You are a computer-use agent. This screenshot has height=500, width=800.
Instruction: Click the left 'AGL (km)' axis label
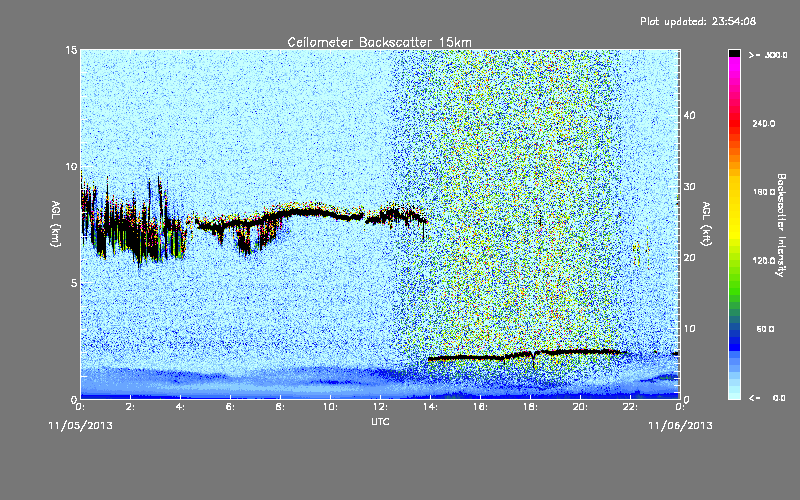56,223
